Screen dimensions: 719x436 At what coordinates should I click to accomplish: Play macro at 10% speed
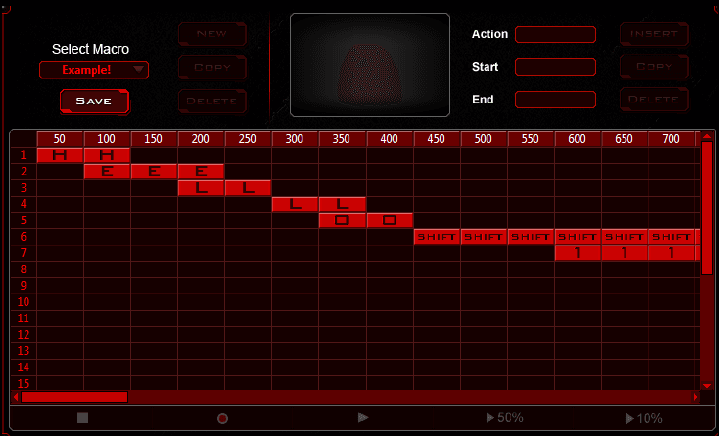coord(643,418)
